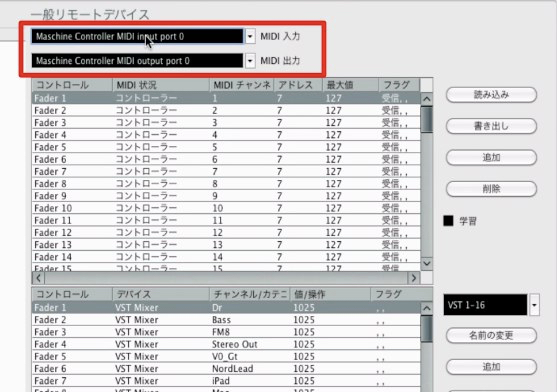Click the upper table scroll-down arrow
Image resolution: width=557 pixels, height=392 pixels.
pos(427,263)
